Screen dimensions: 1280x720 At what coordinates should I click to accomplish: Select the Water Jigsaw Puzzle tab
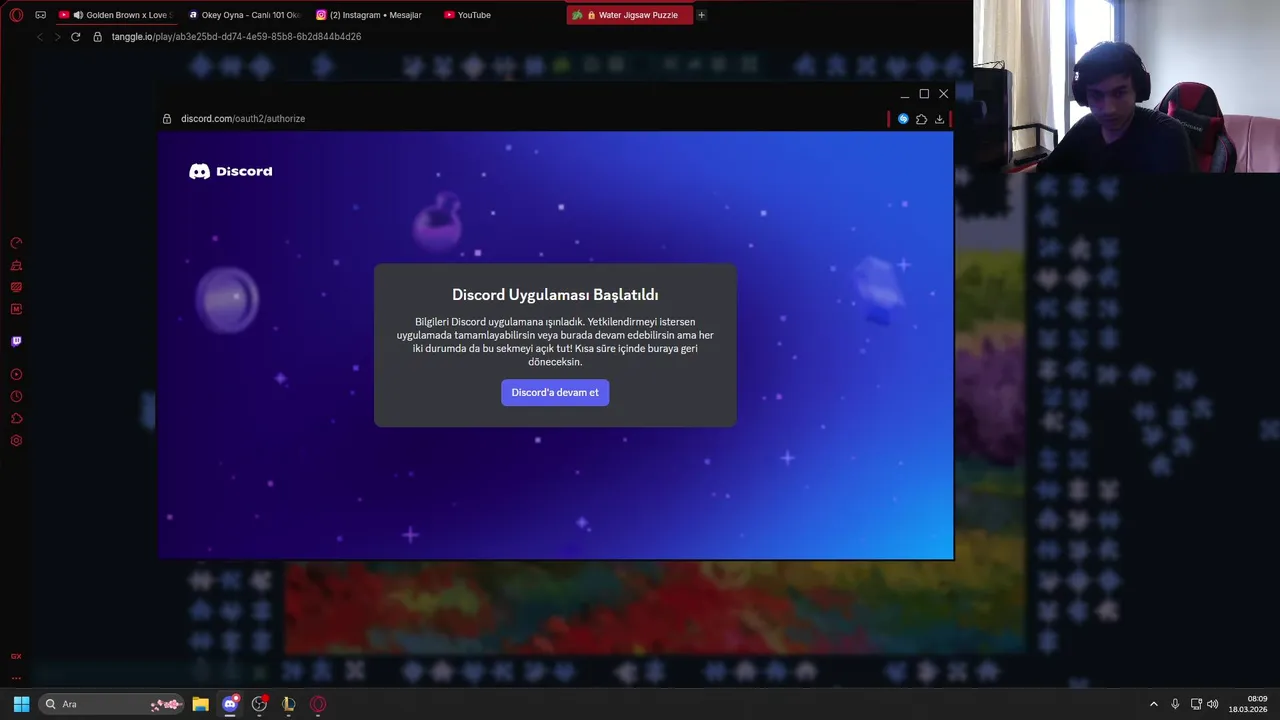629,15
